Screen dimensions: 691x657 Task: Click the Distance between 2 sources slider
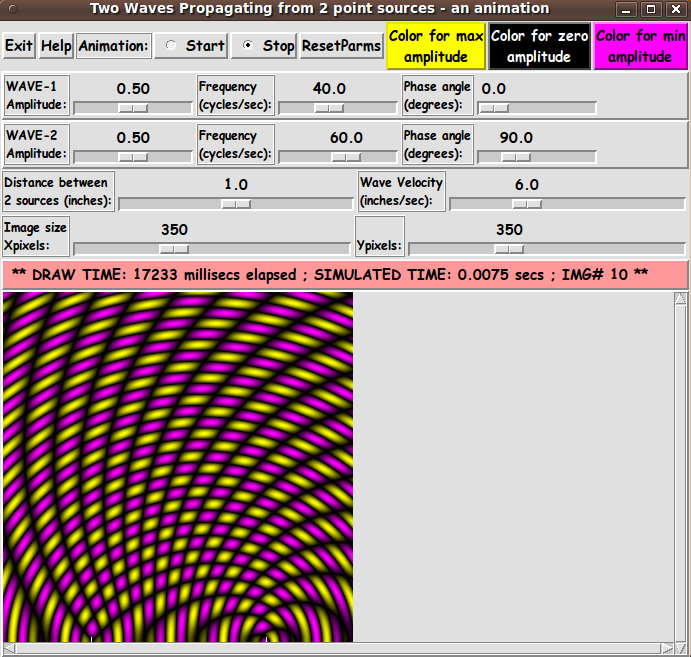pos(236,204)
